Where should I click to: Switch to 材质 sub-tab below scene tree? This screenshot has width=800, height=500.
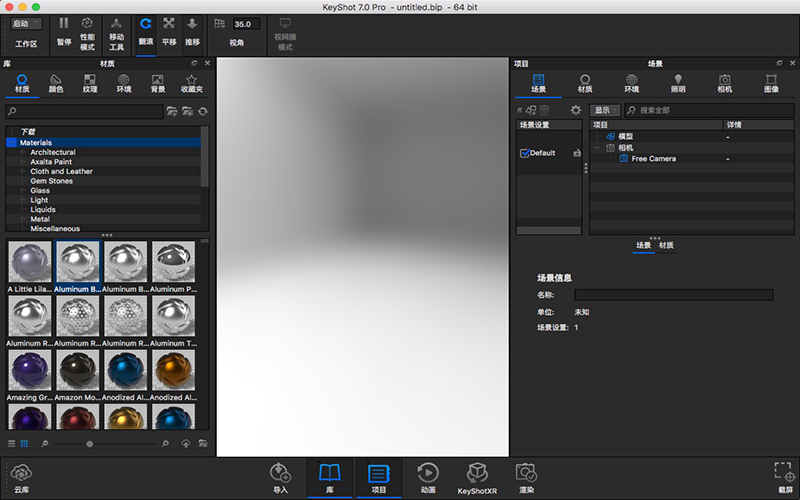666,245
